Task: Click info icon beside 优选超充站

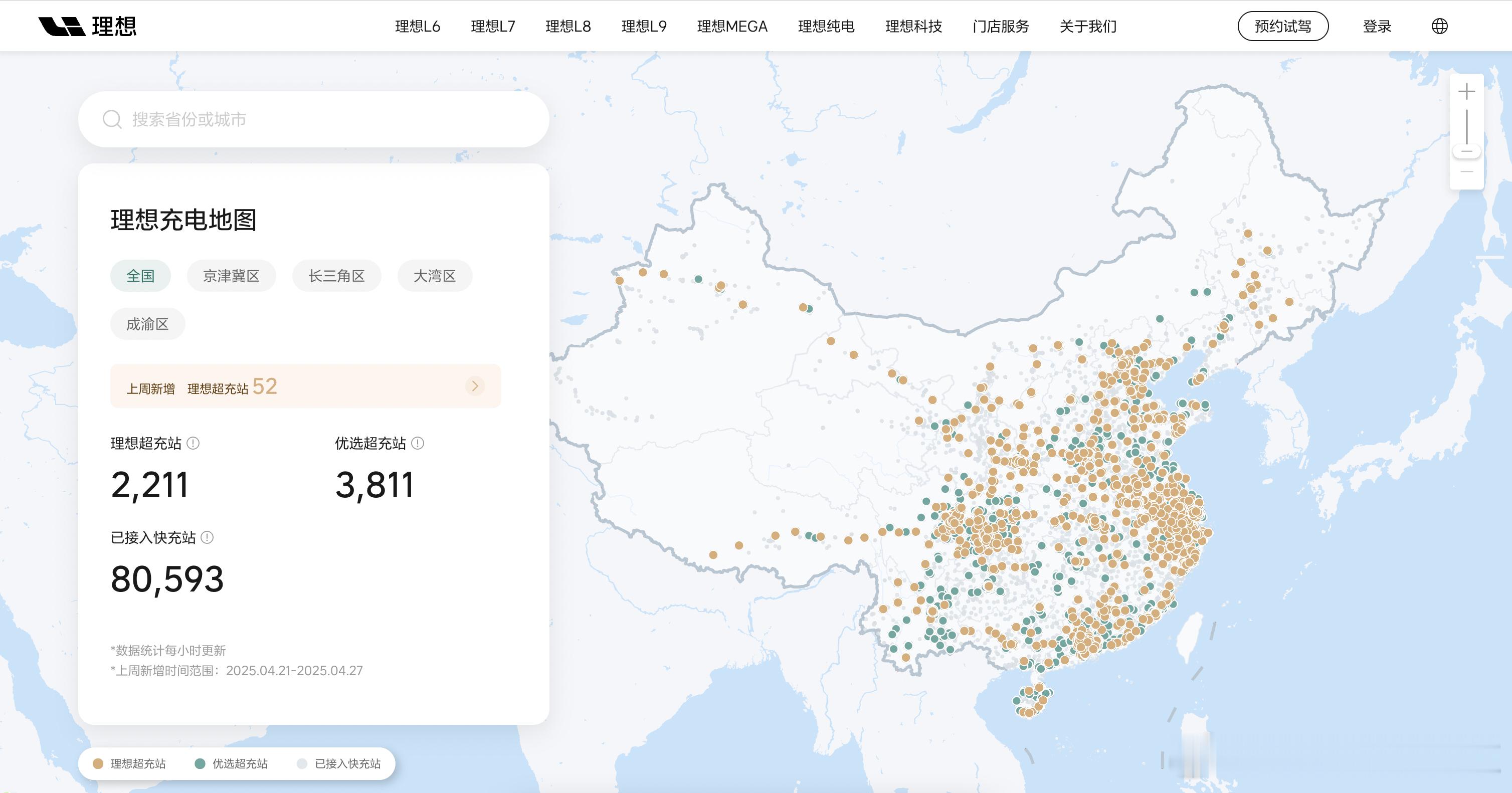Action: pyautogui.click(x=417, y=443)
